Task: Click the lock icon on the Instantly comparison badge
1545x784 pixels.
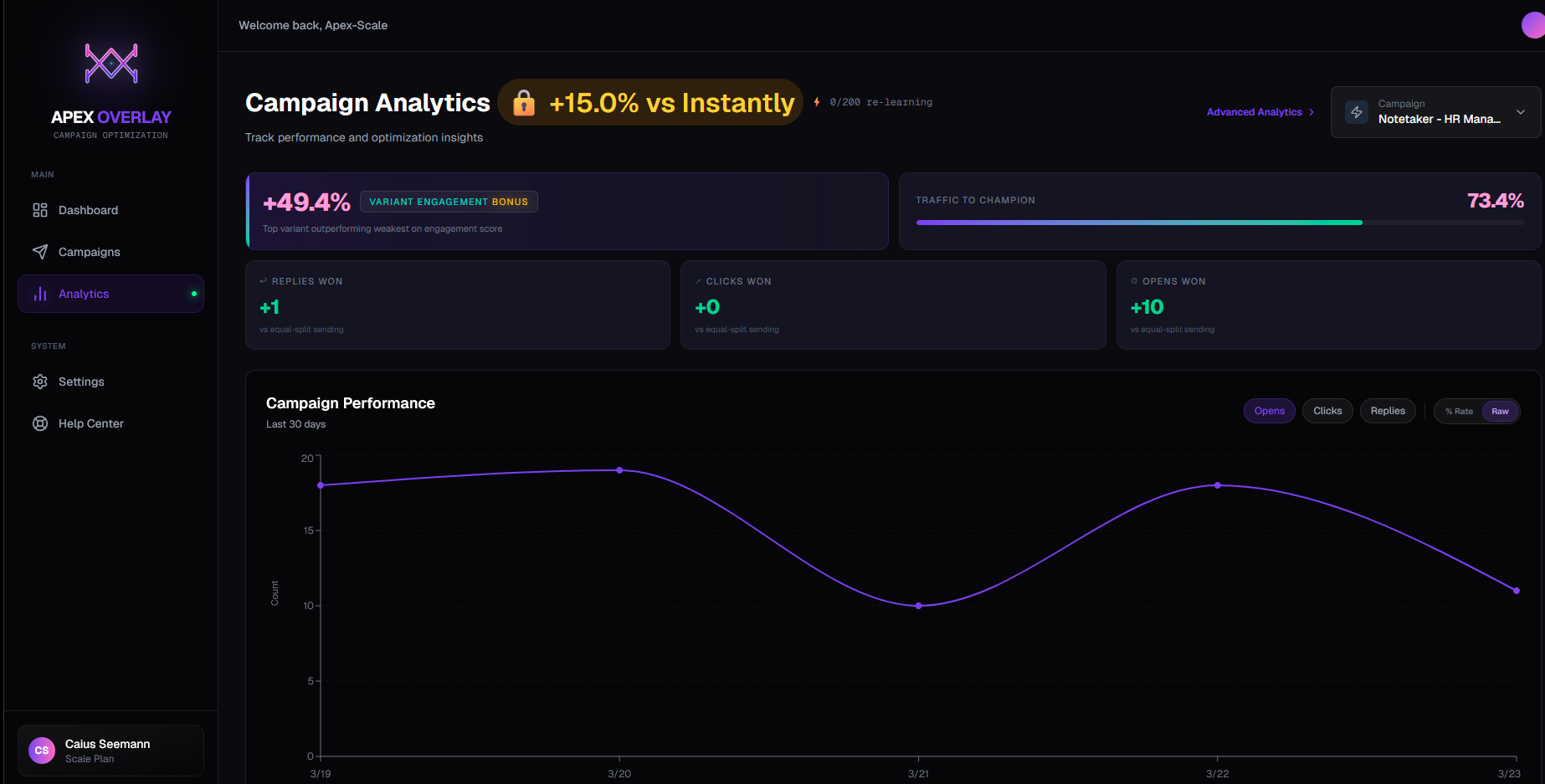Action: point(523,102)
